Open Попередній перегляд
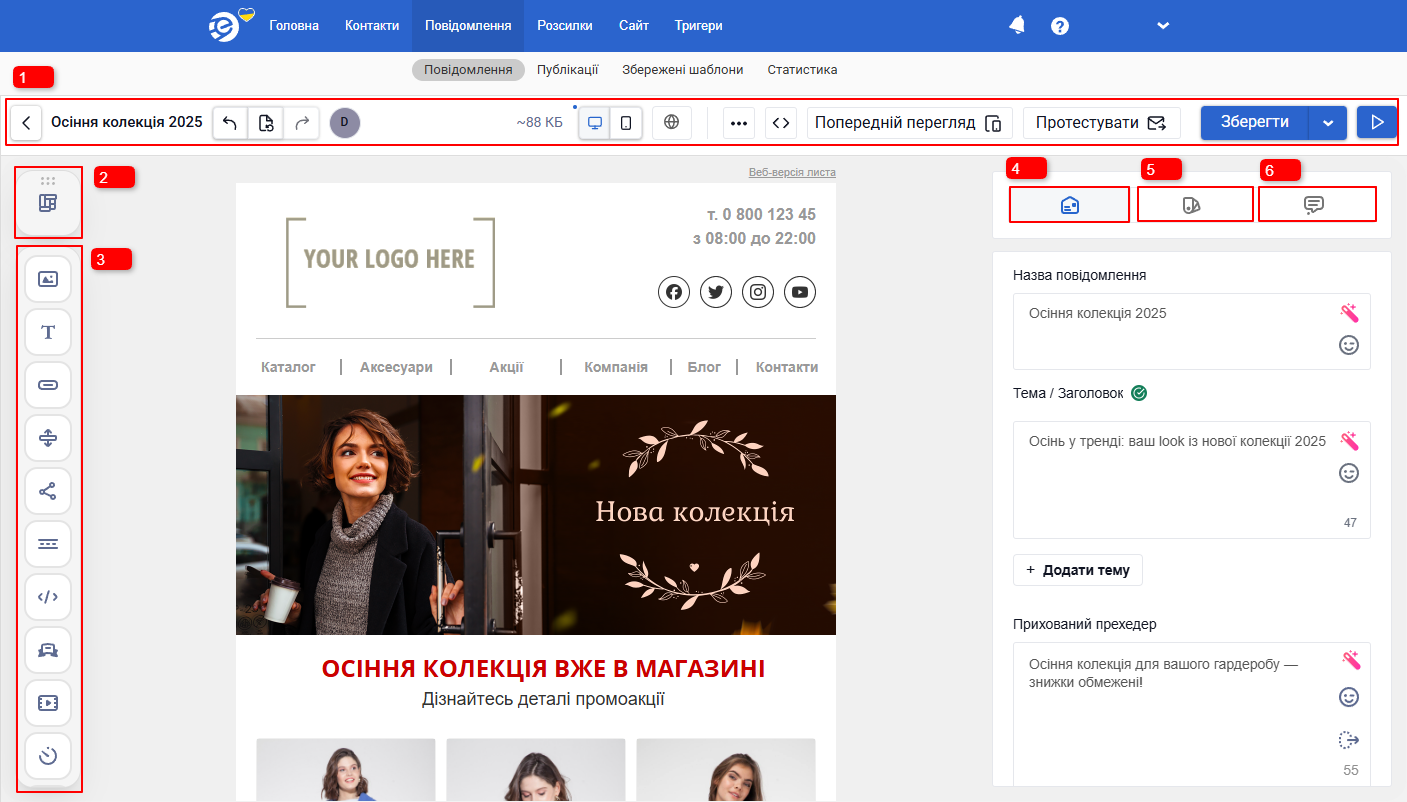 pyautogui.click(x=909, y=123)
